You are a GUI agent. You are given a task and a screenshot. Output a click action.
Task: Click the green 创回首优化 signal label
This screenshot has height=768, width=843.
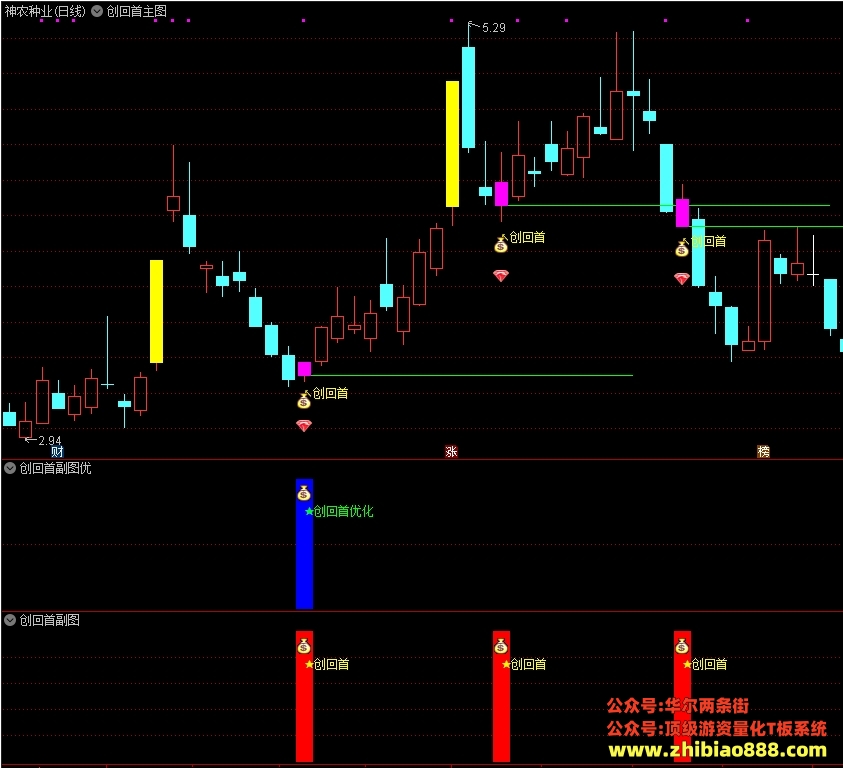click(x=344, y=511)
